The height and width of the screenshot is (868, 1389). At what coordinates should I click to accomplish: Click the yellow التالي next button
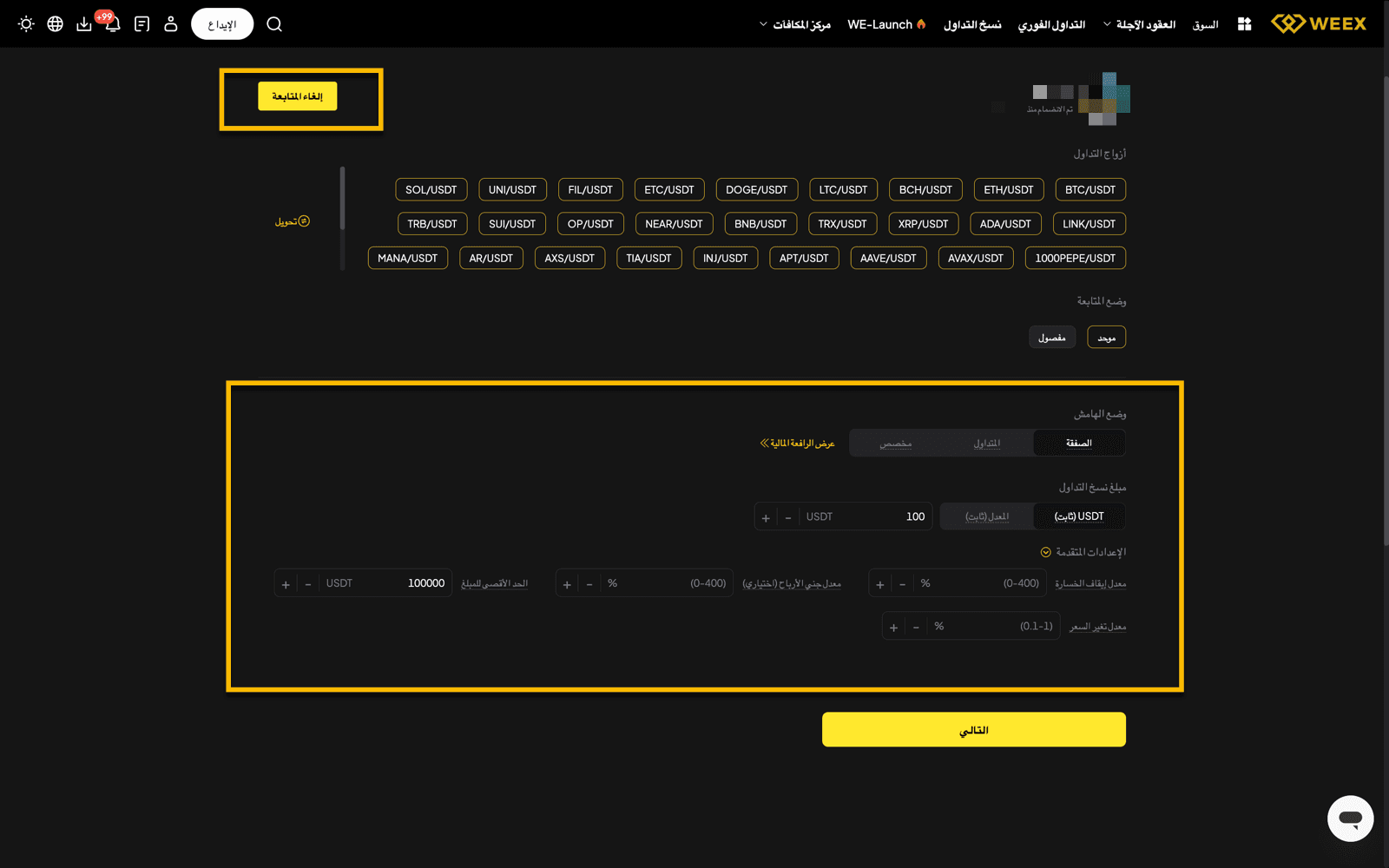pyautogui.click(x=974, y=730)
